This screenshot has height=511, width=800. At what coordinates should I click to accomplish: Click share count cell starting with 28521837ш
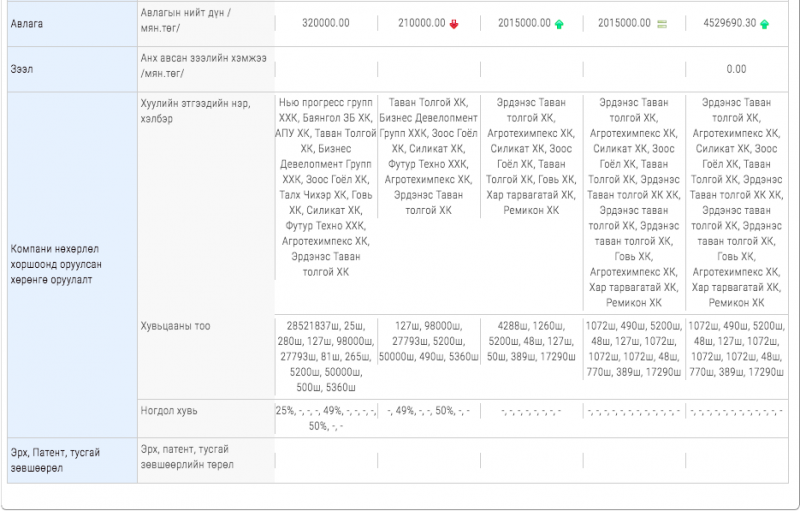pos(325,356)
